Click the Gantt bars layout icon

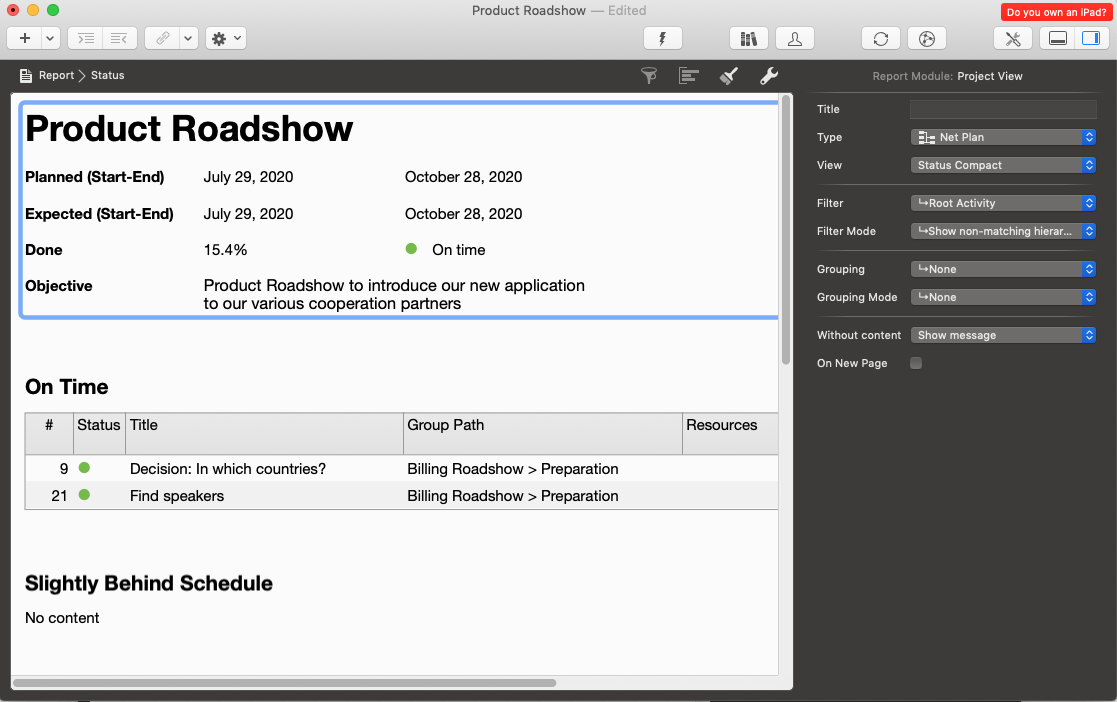click(x=688, y=76)
